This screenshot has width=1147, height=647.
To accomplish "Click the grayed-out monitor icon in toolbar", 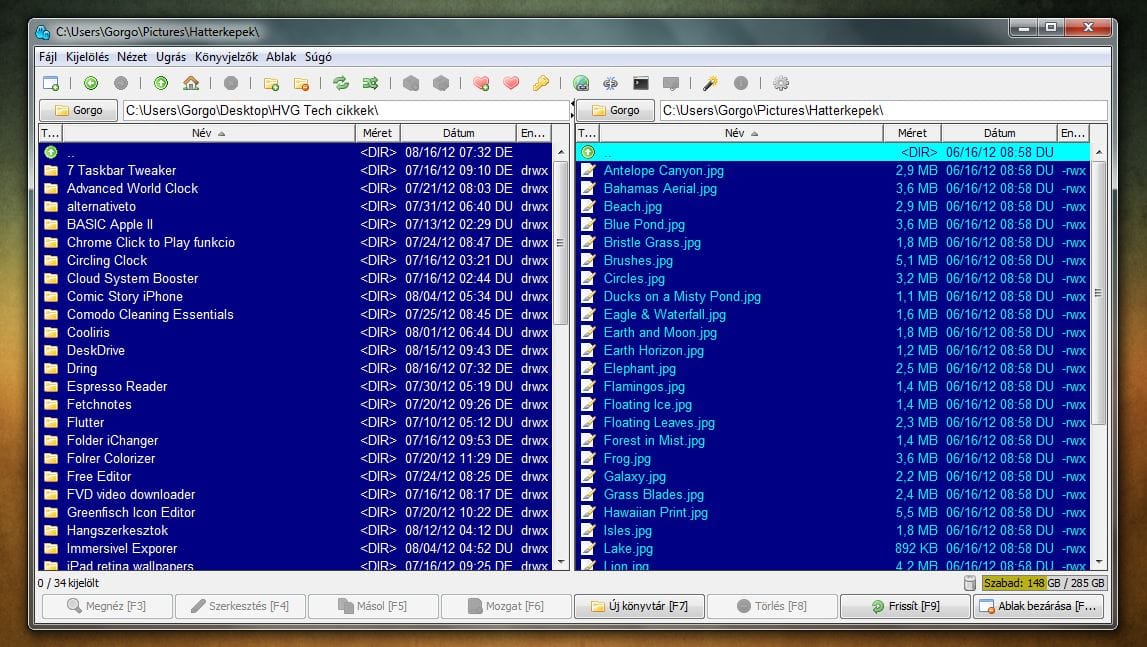I will [x=671, y=83].
